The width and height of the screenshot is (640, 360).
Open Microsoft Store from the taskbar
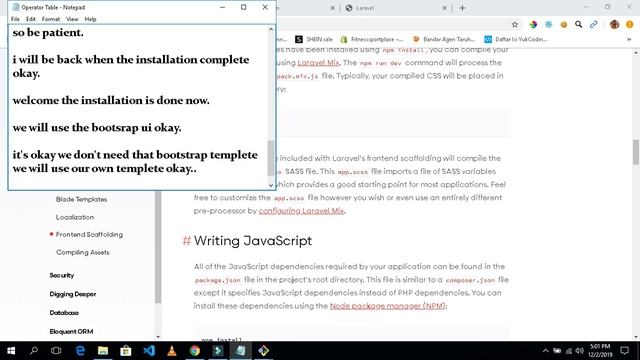tap(126, 351)
